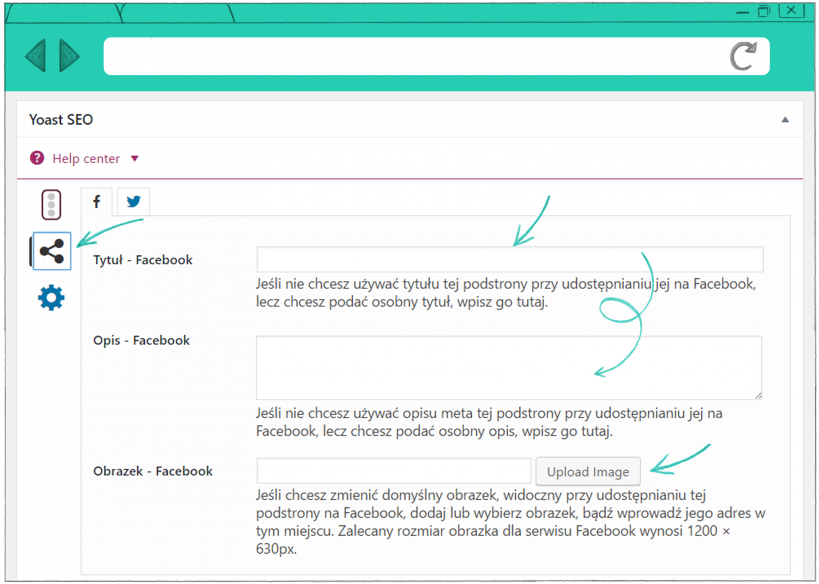Expand the Help center dropdown arrow

coord(135,158)
